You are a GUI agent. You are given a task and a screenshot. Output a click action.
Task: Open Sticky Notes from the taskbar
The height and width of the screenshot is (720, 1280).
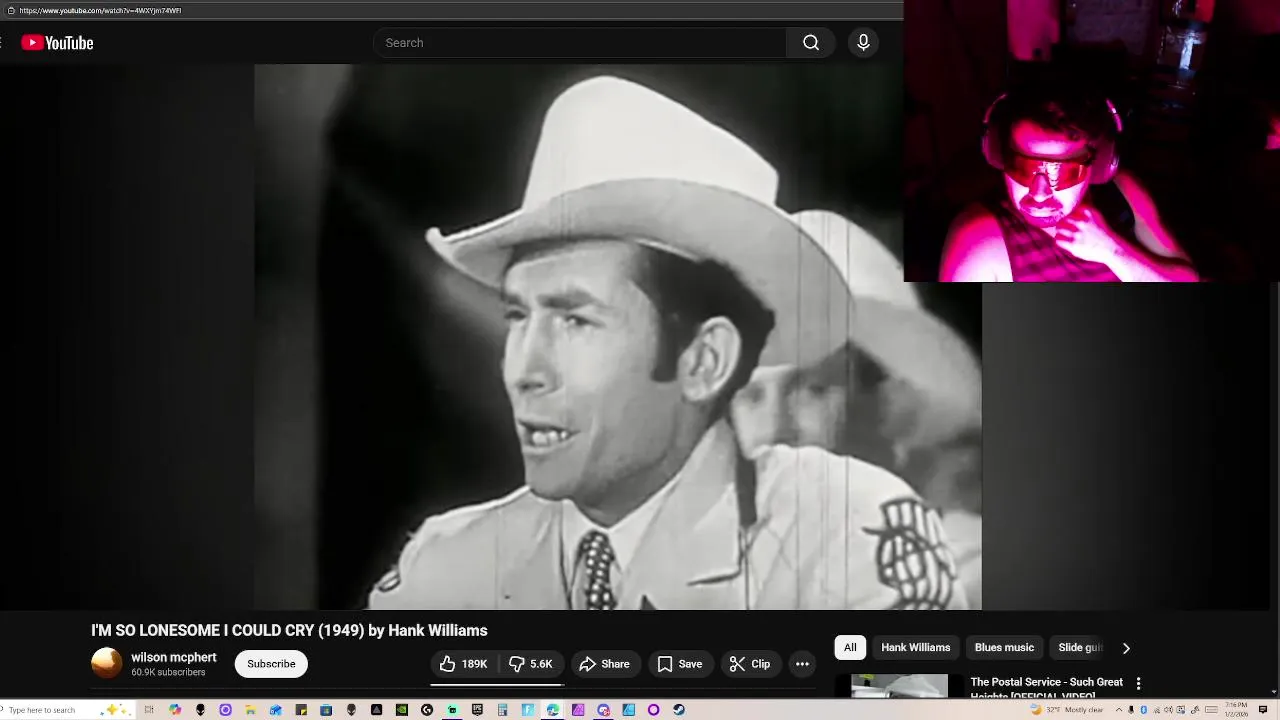point(301,710)
